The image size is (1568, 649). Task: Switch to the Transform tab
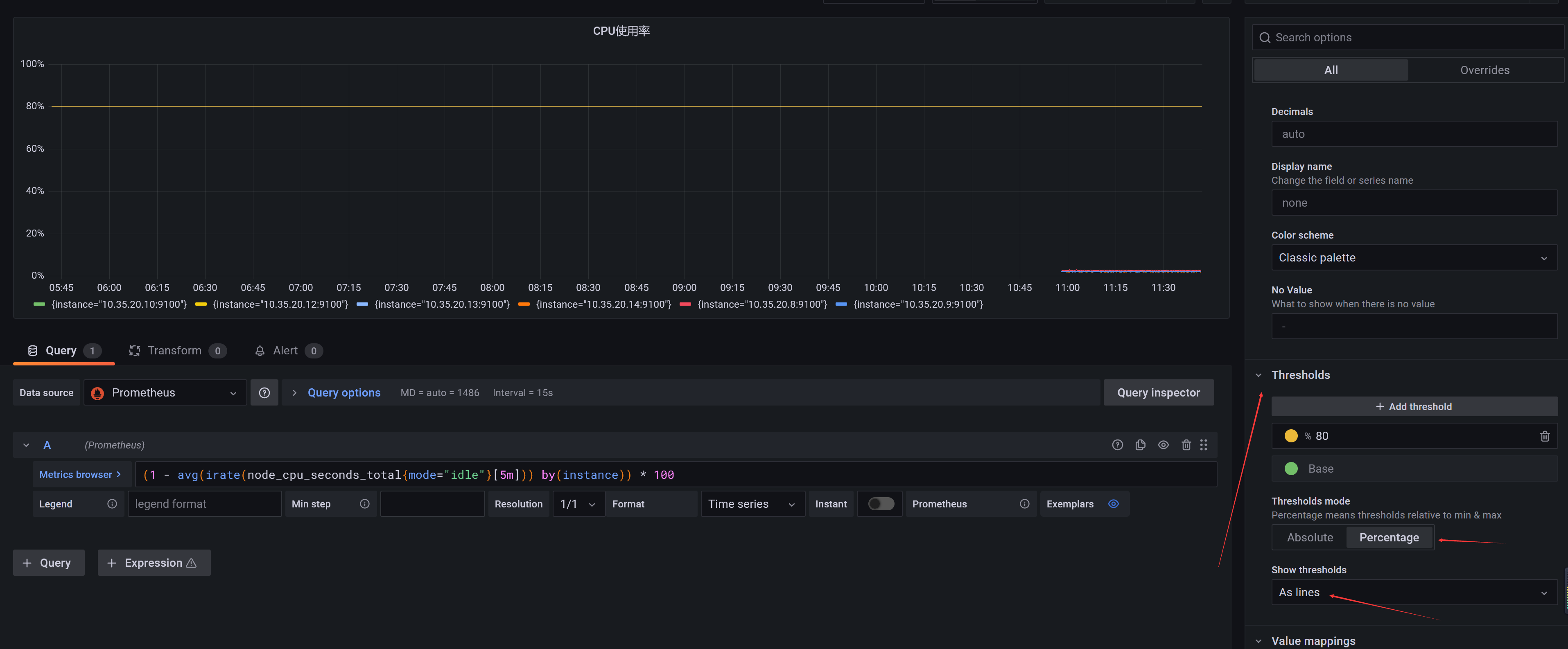177,350
